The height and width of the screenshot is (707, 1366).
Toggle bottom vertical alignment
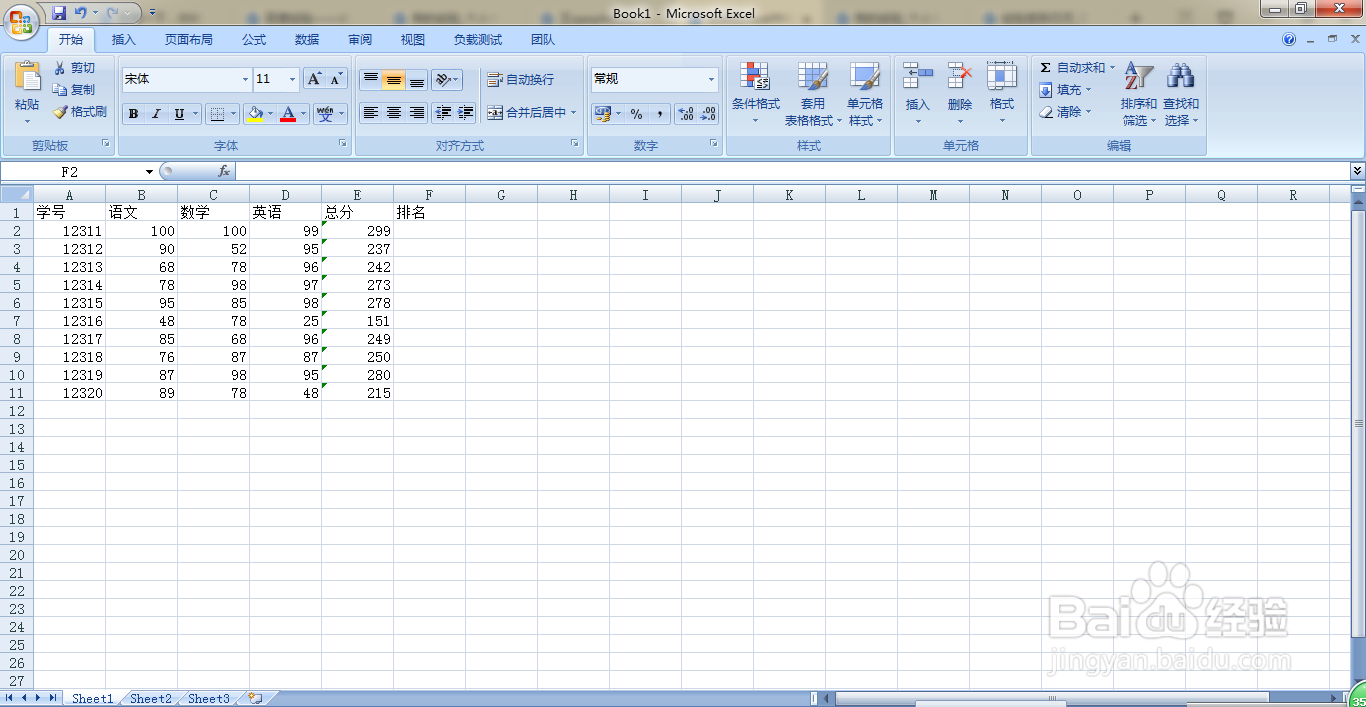coord(417,80)
